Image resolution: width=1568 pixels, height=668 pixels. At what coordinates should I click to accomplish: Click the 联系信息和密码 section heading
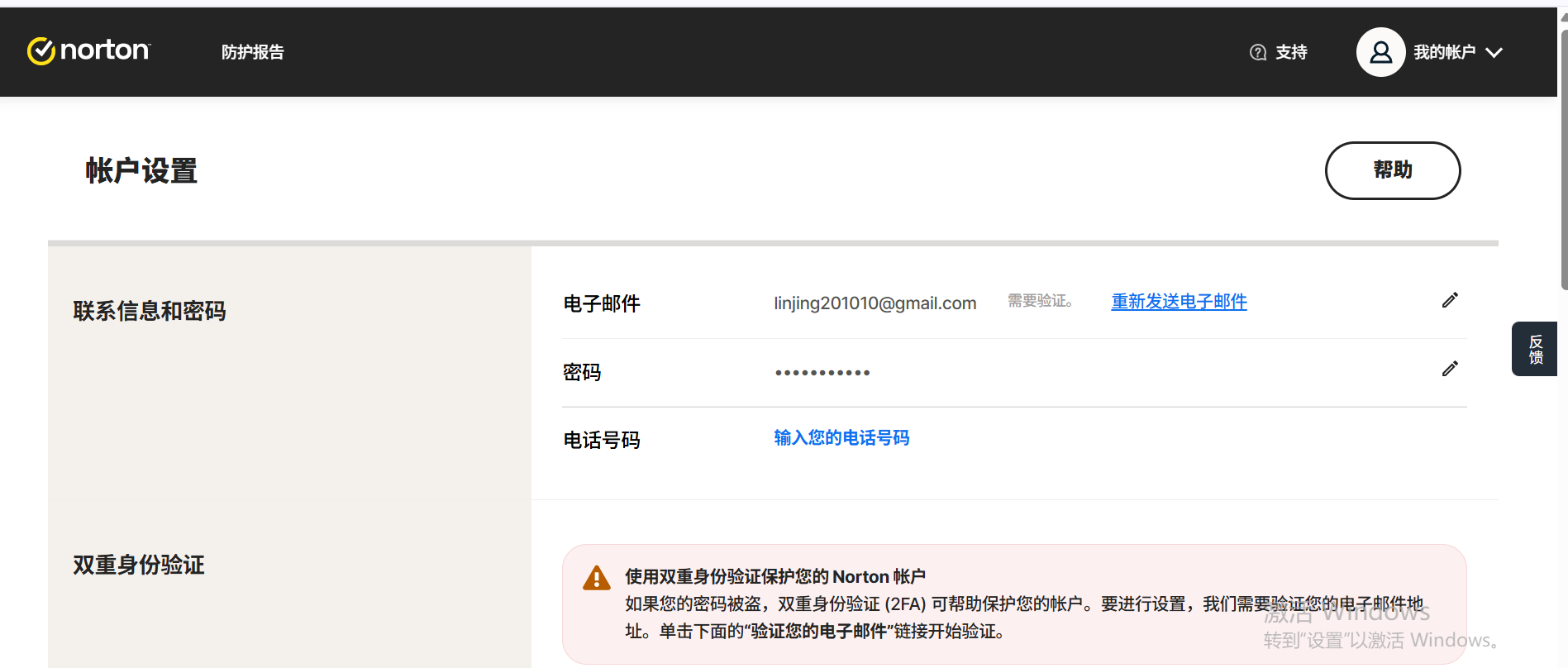click(150, 311)
